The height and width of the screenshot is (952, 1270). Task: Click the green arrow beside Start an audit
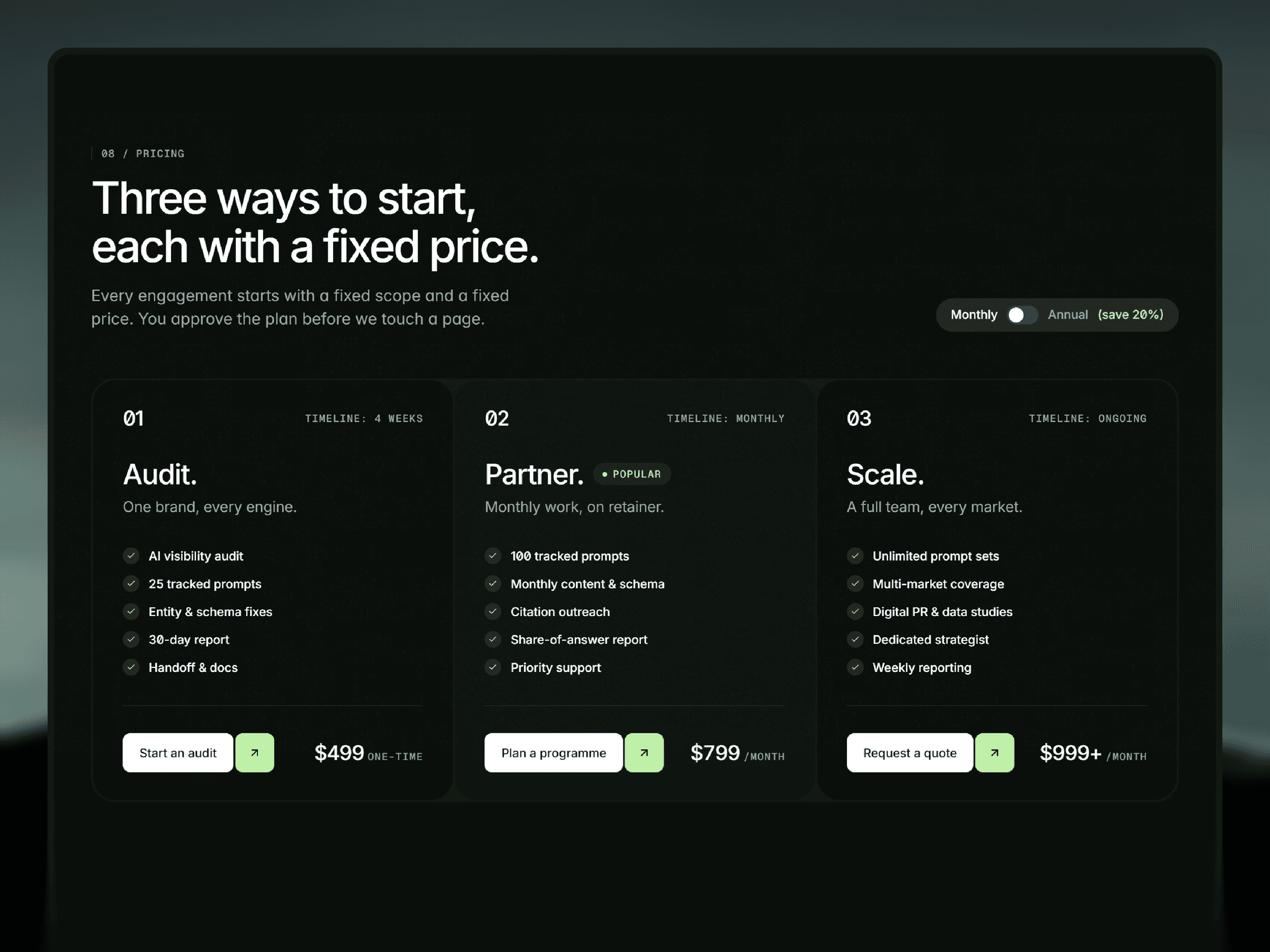[x=254, y=752]
